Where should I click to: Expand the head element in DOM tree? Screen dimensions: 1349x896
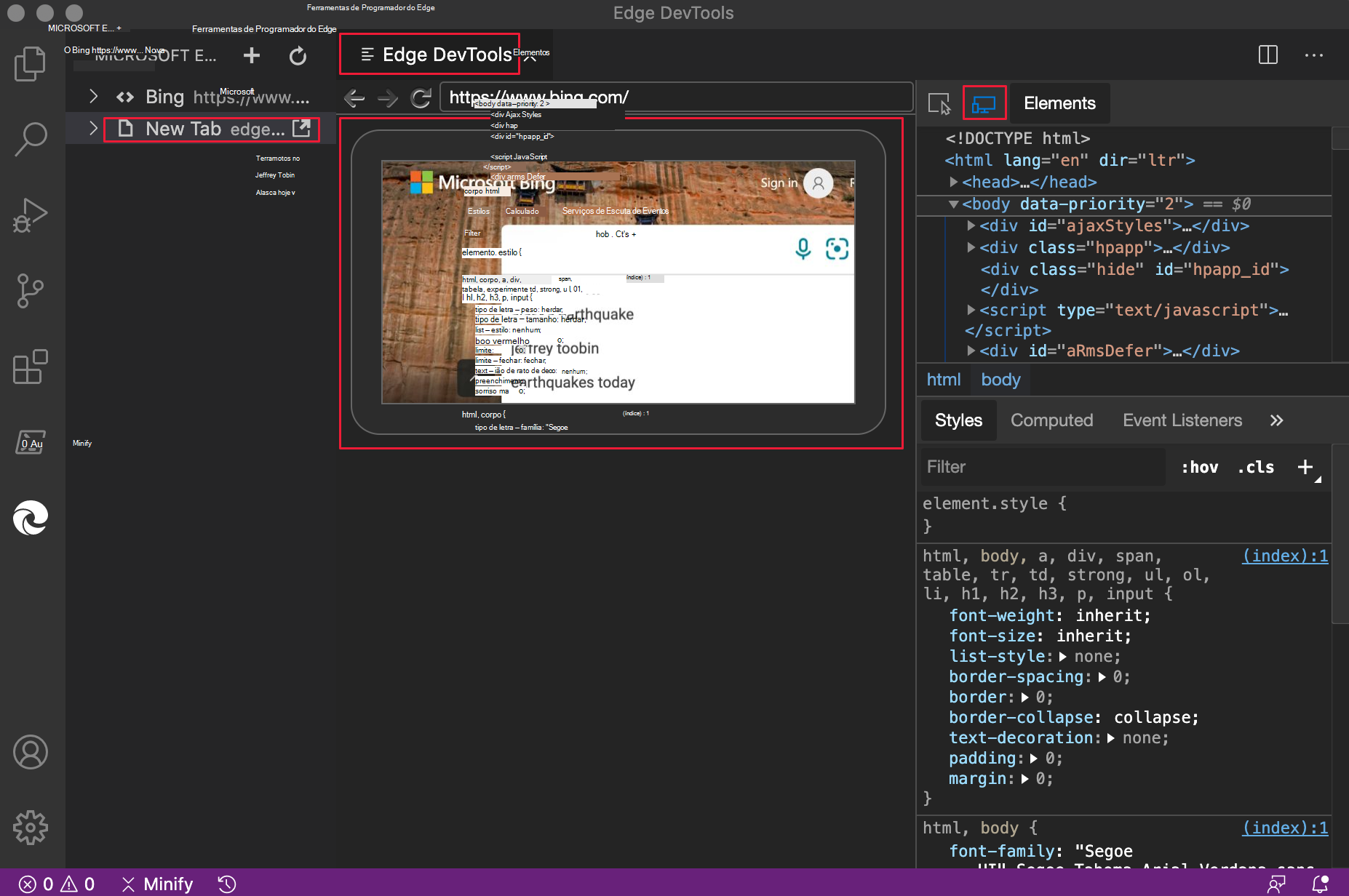[x=954, y=182]
